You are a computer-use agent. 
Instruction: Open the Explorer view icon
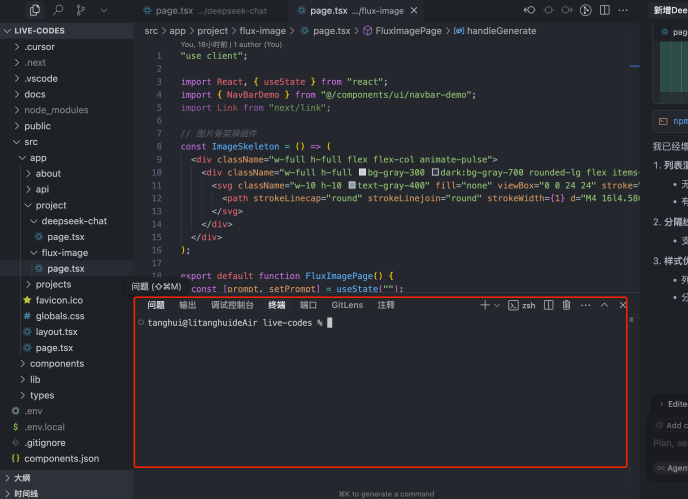click(x=36, y=10)
